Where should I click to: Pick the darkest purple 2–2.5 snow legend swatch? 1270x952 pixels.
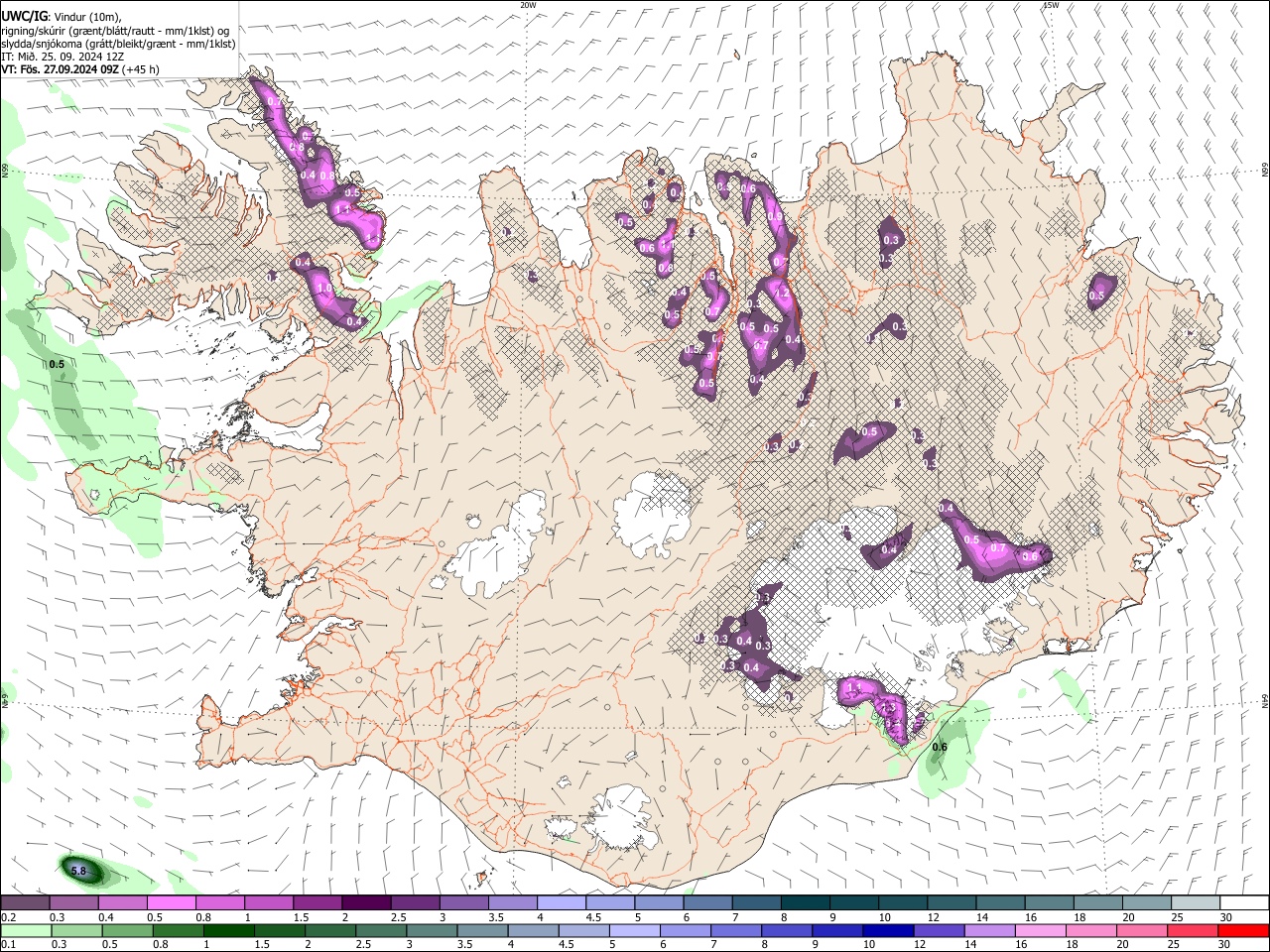365,902
